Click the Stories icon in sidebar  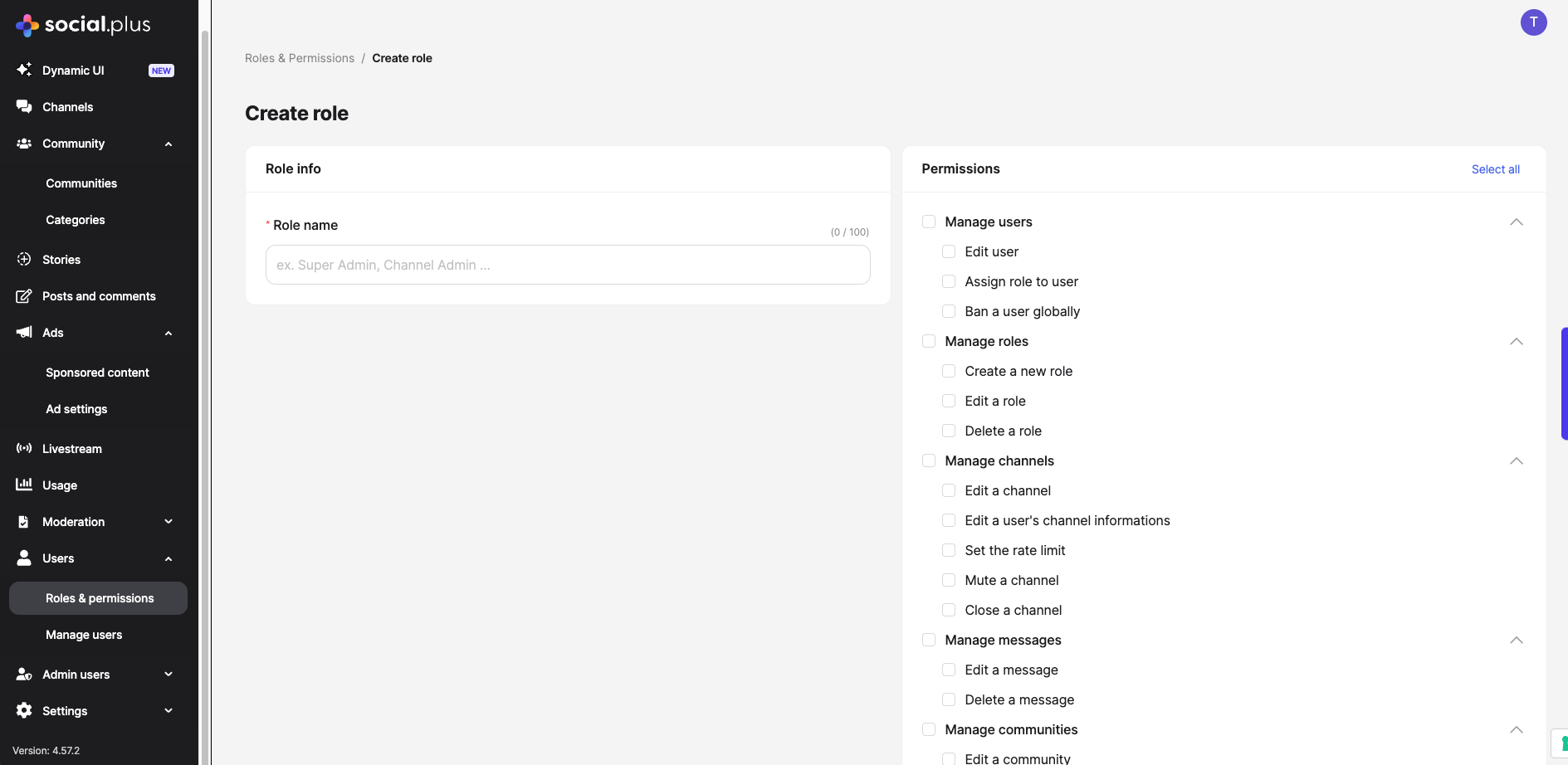coord(24,259)
